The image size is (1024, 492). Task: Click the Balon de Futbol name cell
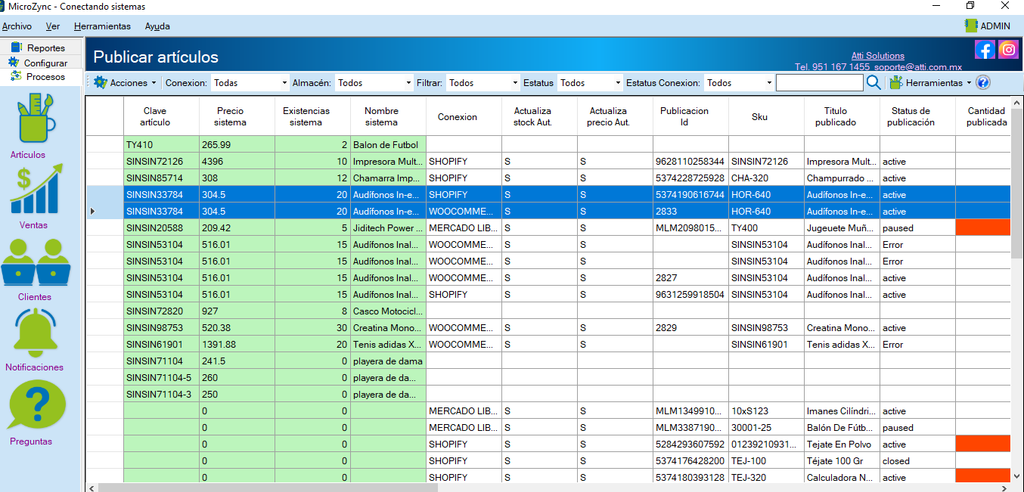389,144
